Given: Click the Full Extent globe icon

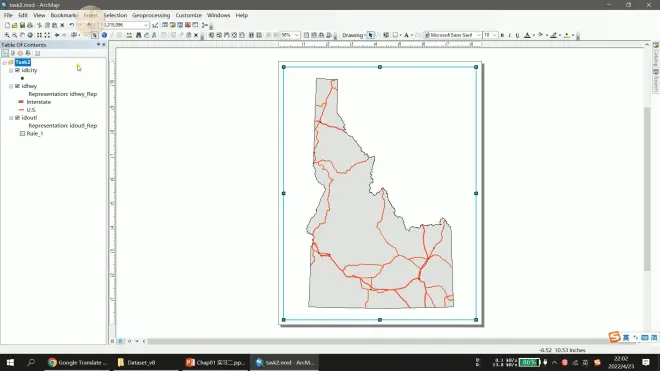Looking at the screenshot, I should point(30,35).
